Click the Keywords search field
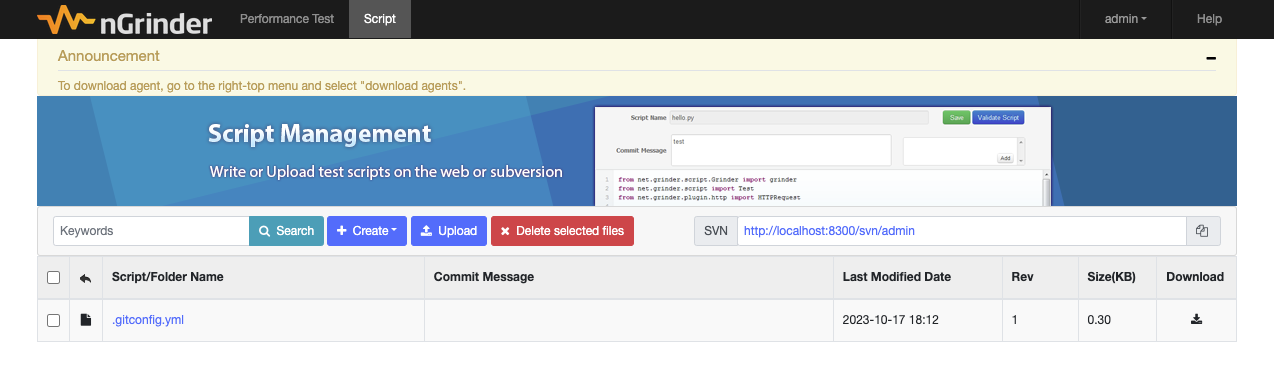This screenshot has height=377, width=1274. pos(151,231)
